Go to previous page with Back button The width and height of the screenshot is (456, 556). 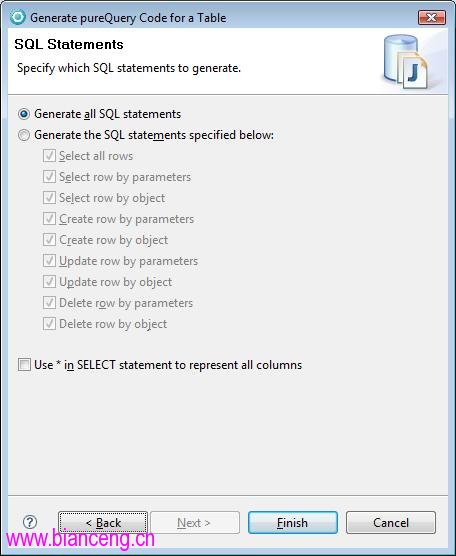tap(103, 522)
